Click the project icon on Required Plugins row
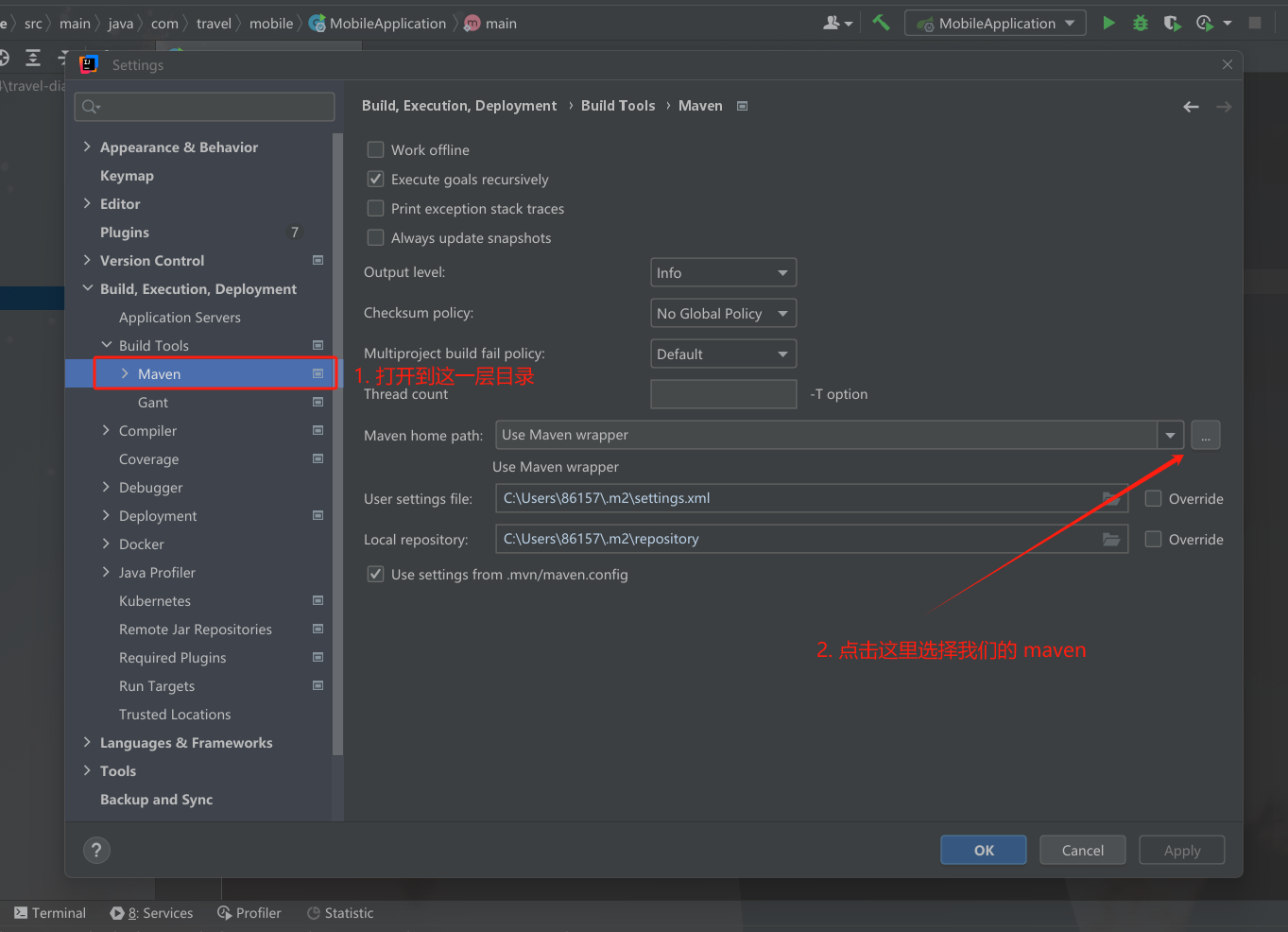The image size is (1288, 932). [318, 657]
